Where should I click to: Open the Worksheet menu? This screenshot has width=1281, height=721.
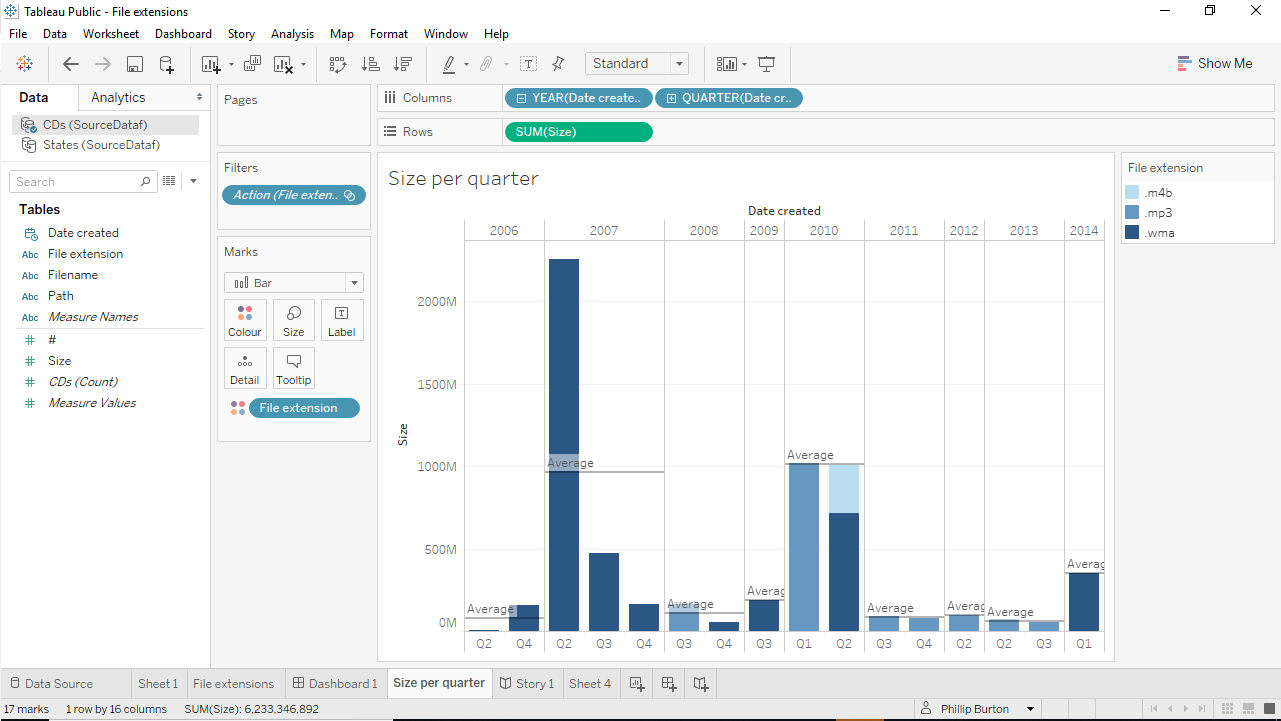click(111, 34)
